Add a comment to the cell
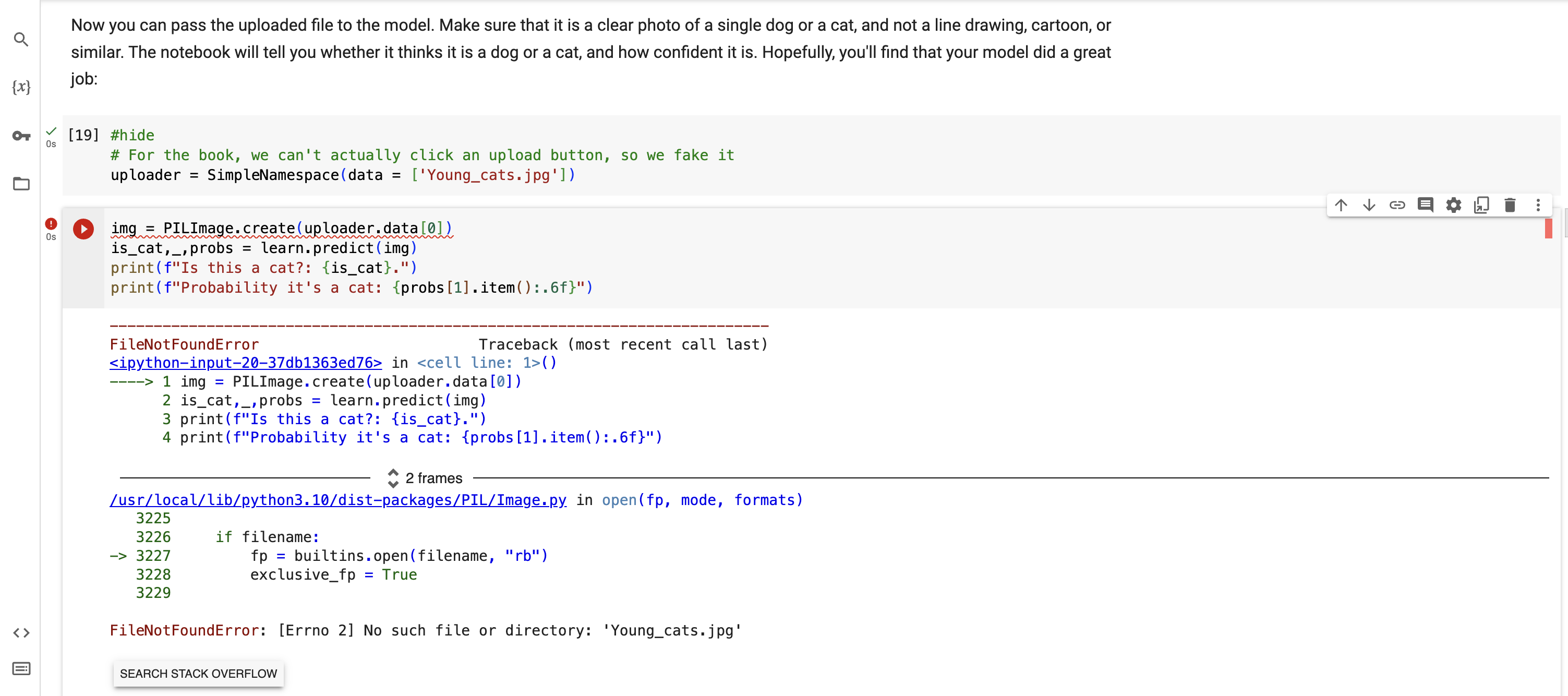This screenshot has width=1568, height=696. click(x=1425, y=205)
